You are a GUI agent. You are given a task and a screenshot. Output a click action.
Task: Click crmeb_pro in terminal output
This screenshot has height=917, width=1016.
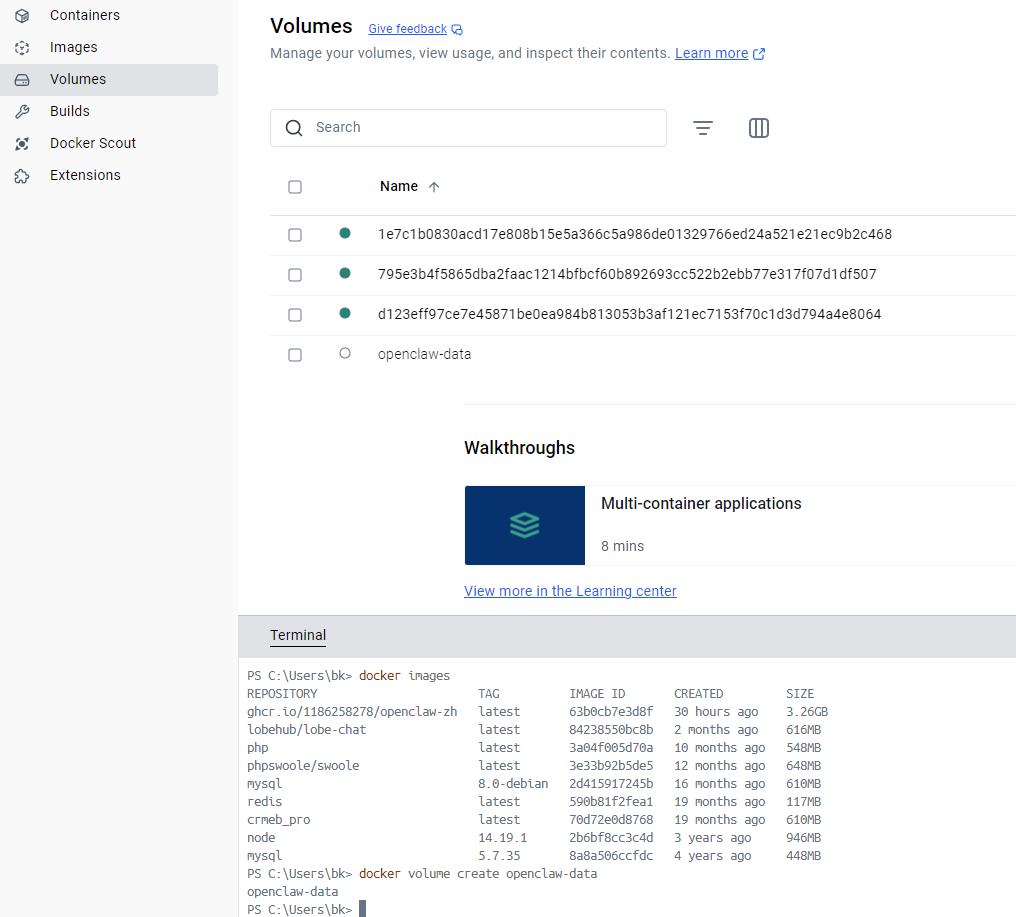coord(279,820)
